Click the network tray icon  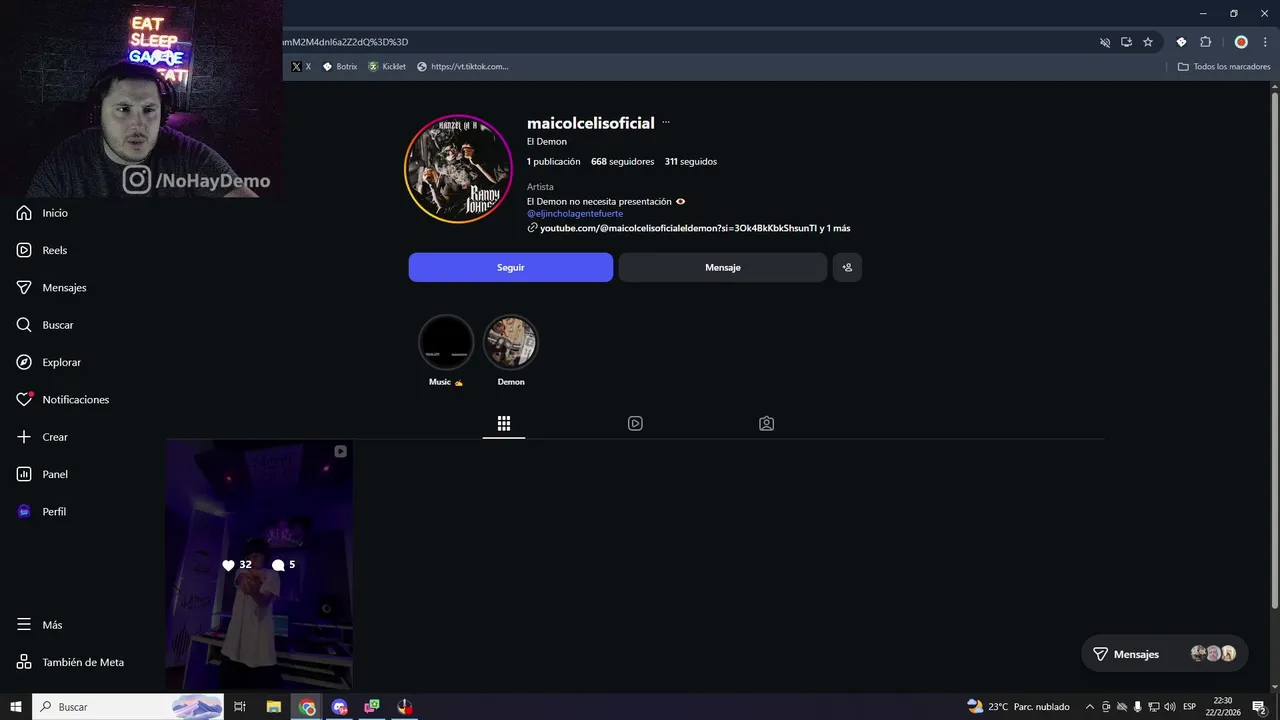[1153, 707]
